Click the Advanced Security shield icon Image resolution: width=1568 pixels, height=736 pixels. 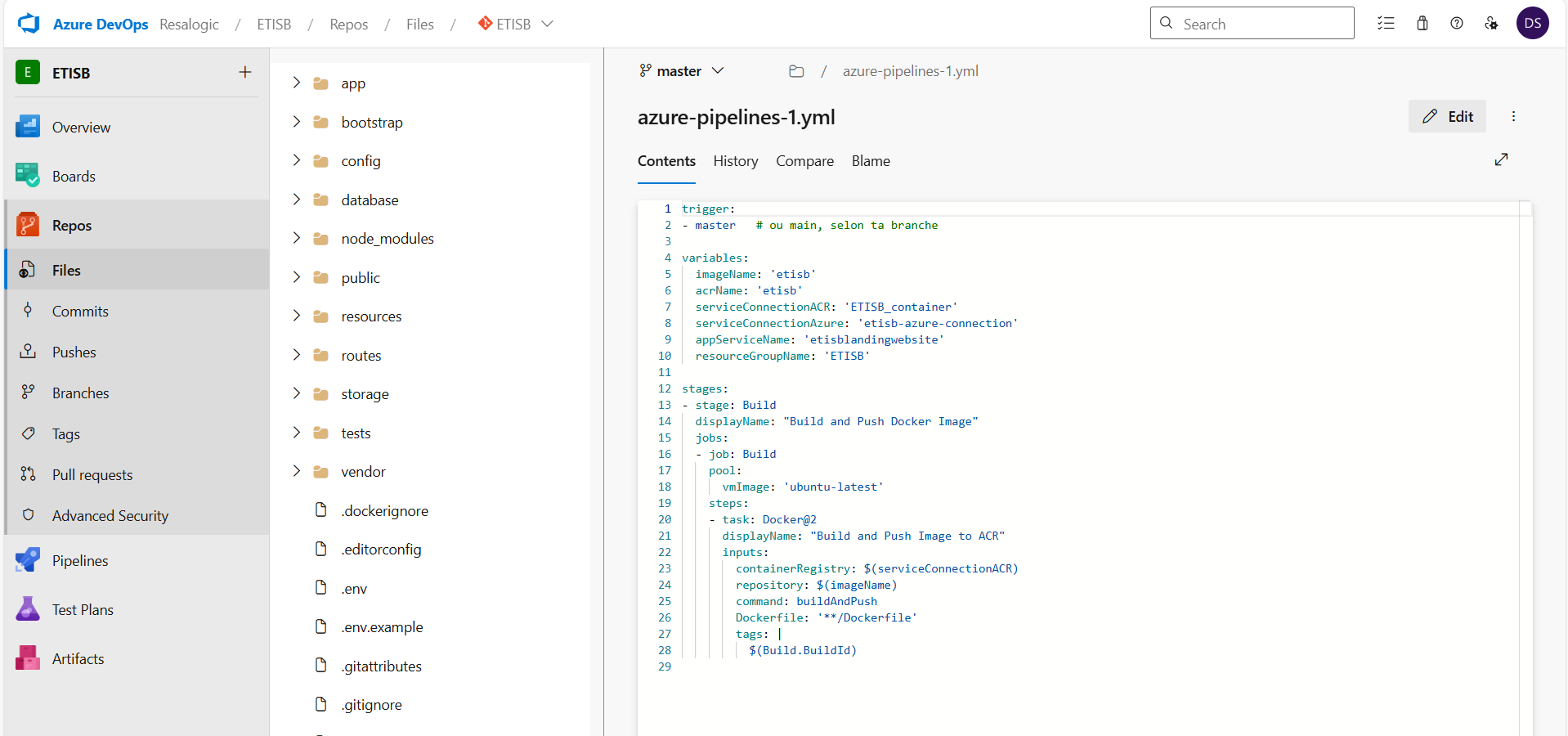28,515
